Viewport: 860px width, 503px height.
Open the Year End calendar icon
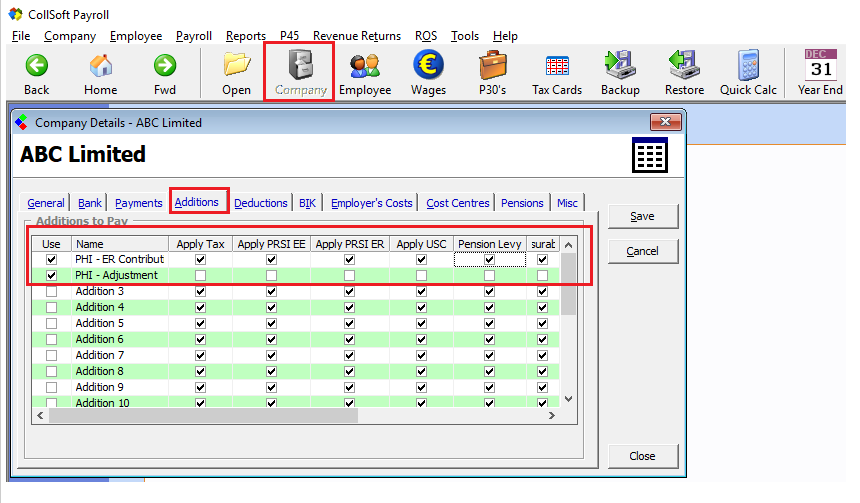tap(821, 66)
